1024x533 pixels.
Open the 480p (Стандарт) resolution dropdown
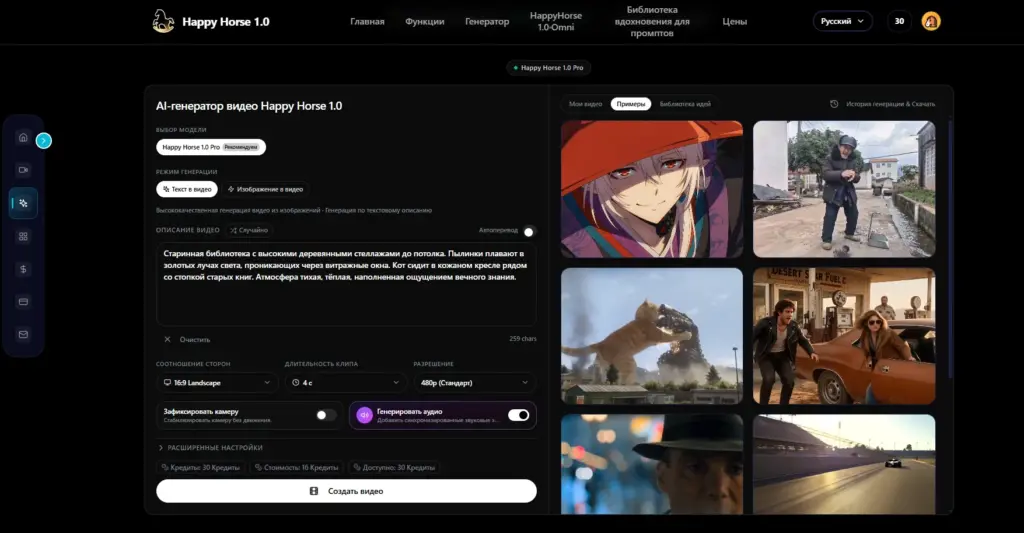(x=474, y=383)
